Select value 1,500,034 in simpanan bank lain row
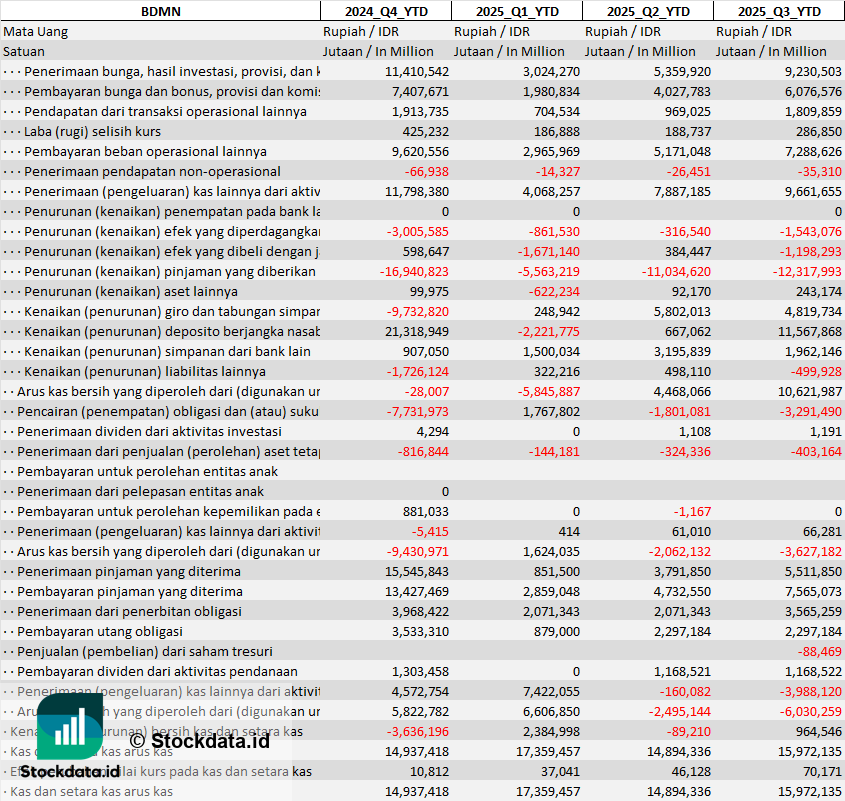This screenshot has width=845, height=801. pos(551,351)
